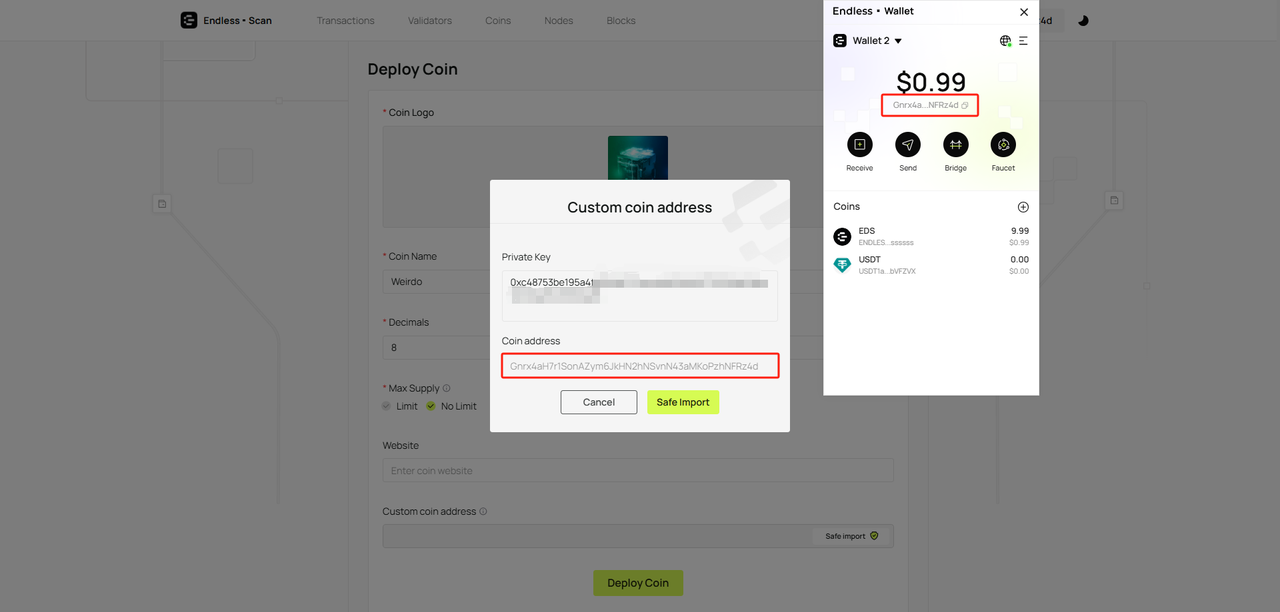
Task: Open the wallet hamburger menu icon
Action: [x=1023, y=41]
